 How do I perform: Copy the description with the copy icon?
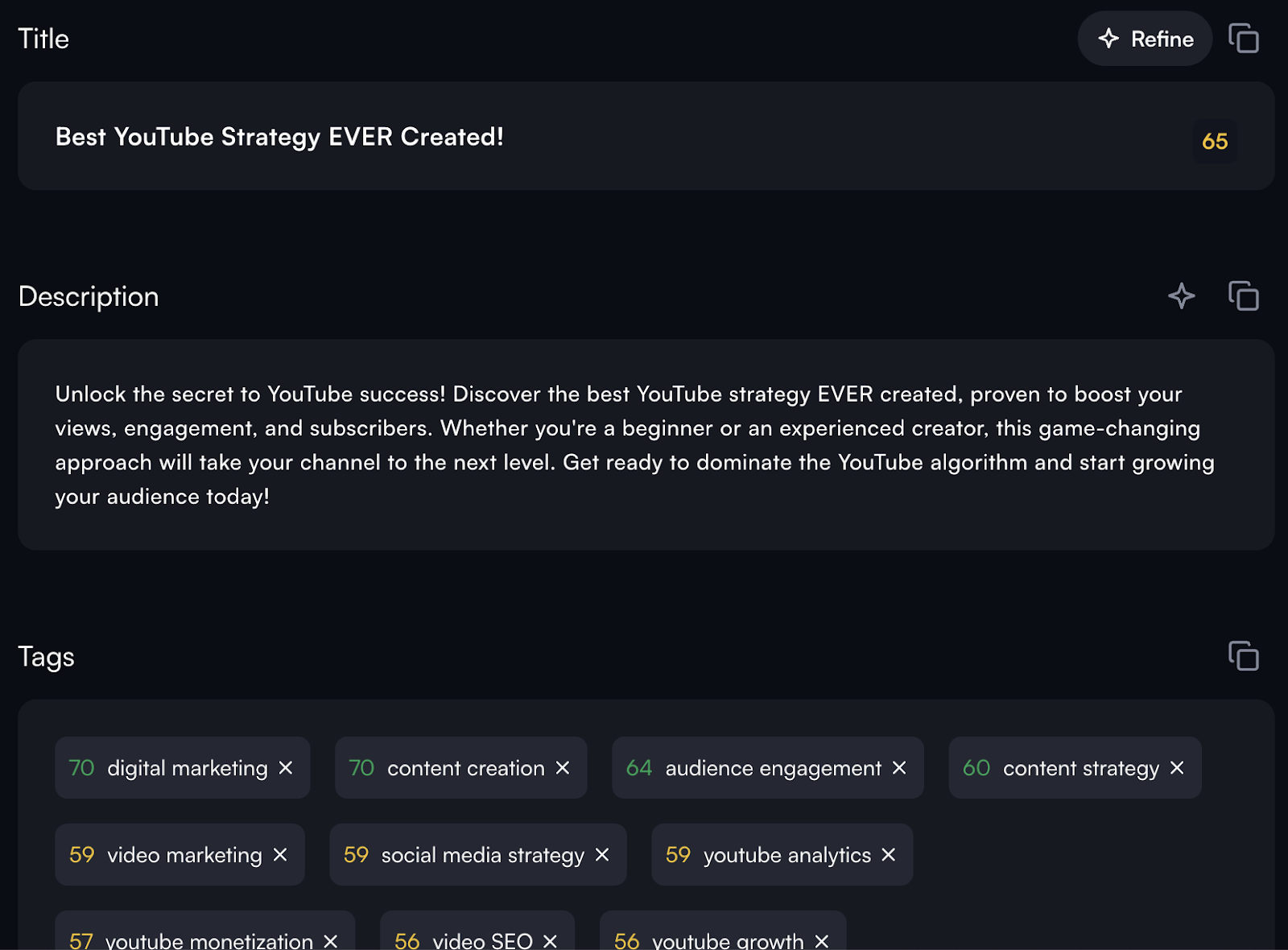point(1244,296)
